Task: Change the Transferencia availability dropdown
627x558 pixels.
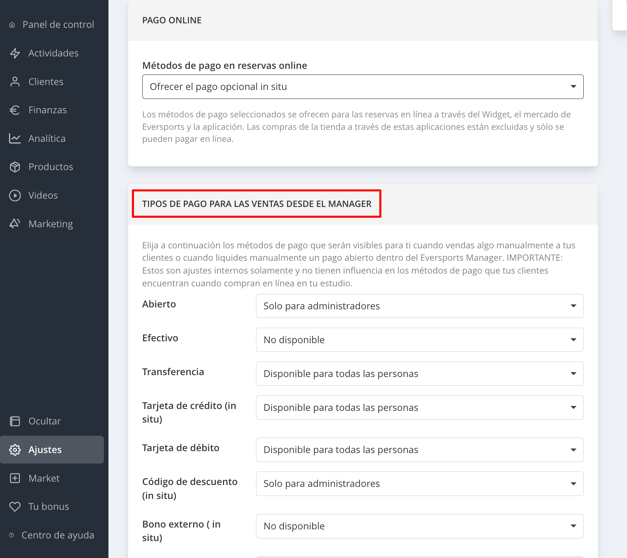Action: 419,374
